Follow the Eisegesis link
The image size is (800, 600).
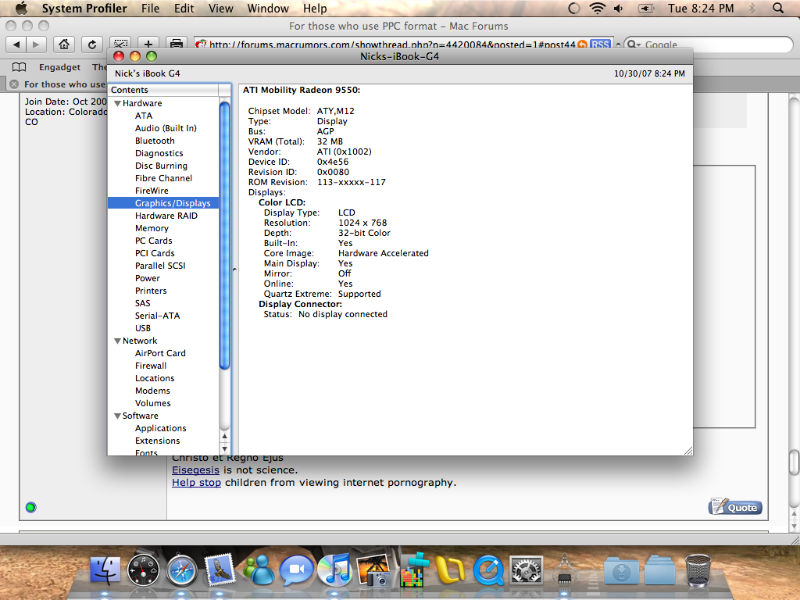195,470
